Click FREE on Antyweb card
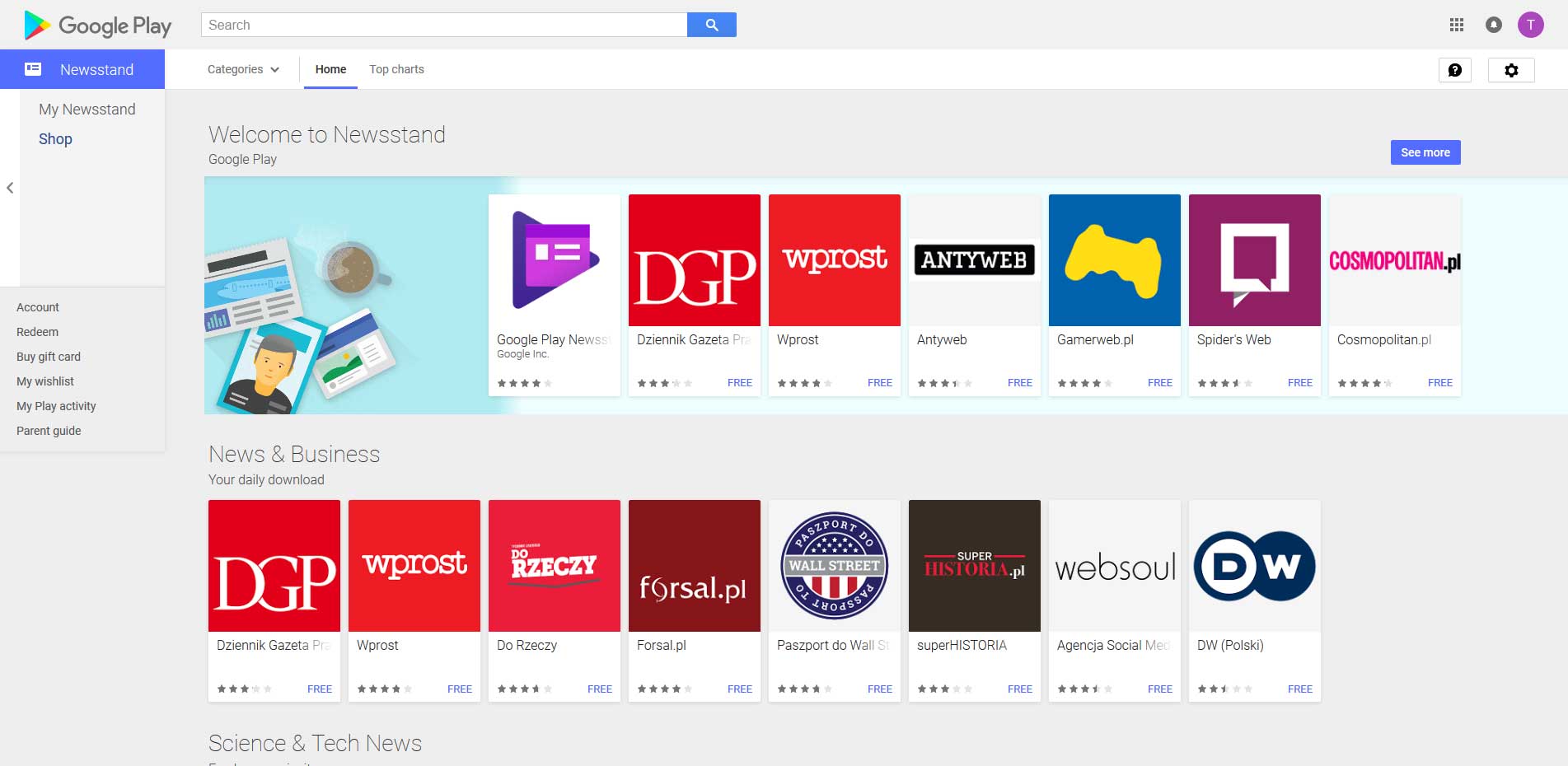 [1020, 383]
